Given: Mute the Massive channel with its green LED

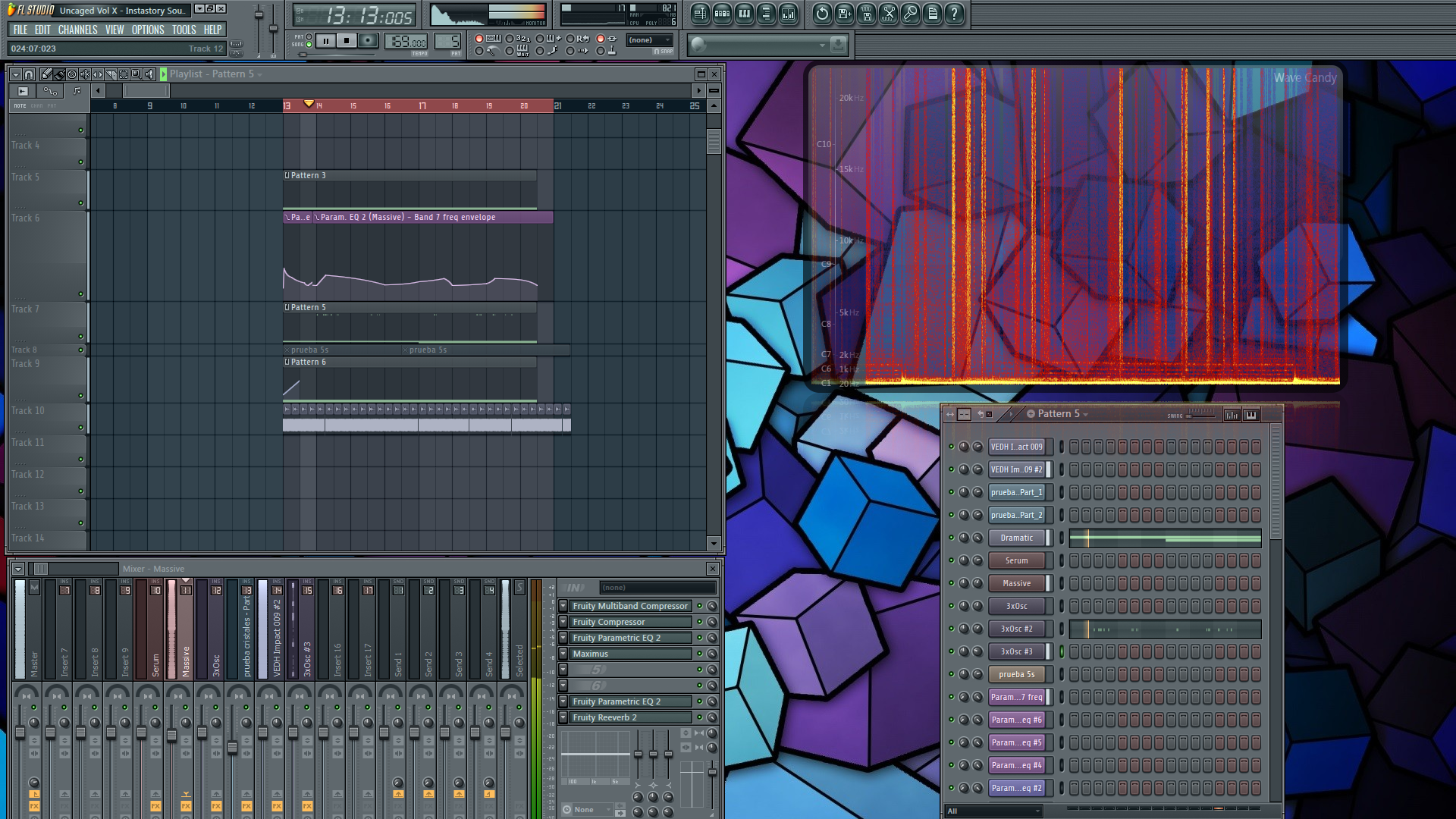Looking at the screenshot, I should pyautogui.click(x=951, y=583).
